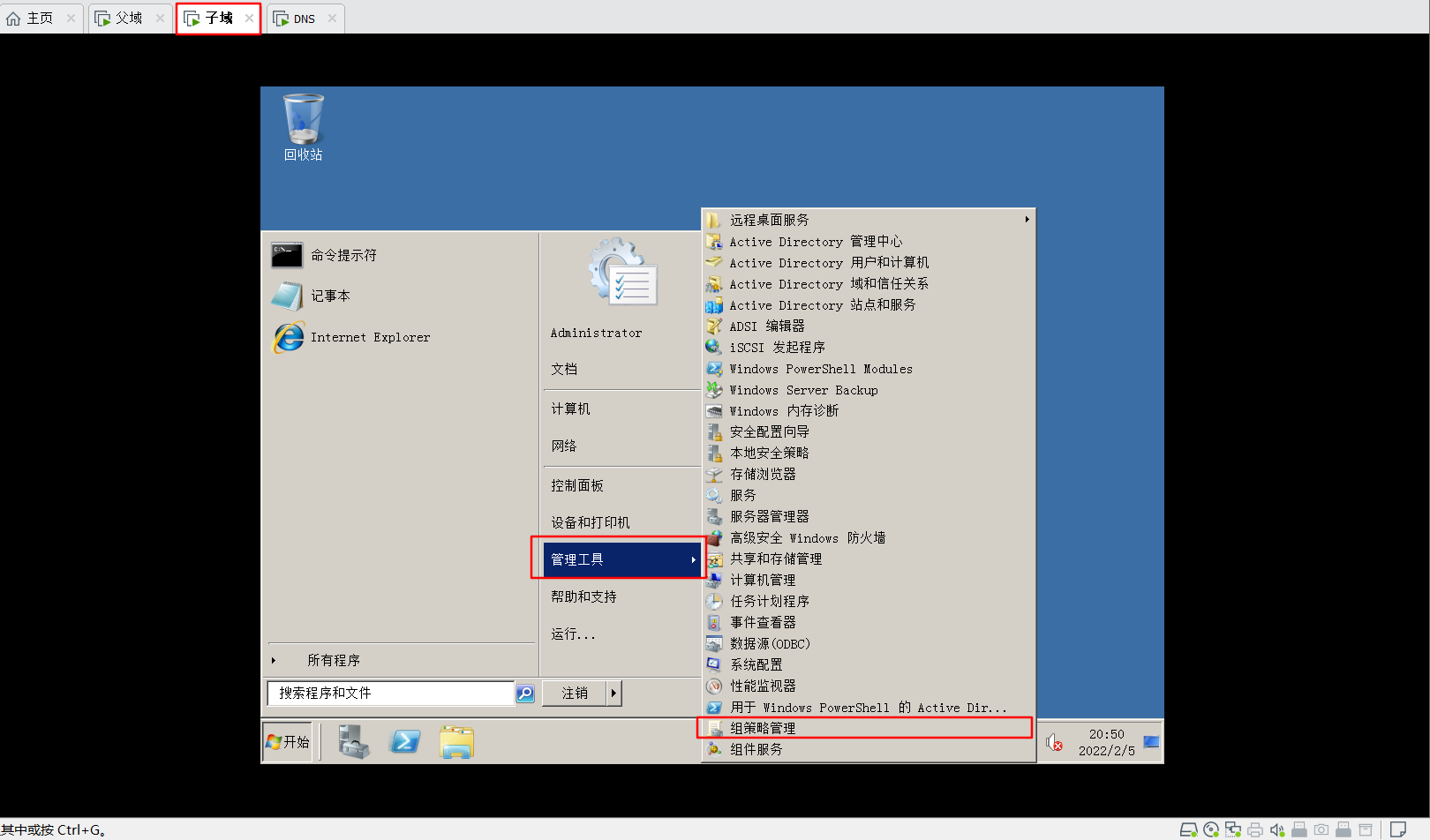1430x840 pixels.
Task: Launch Internet Explorer from the start menu
Action: click(351, 337)
